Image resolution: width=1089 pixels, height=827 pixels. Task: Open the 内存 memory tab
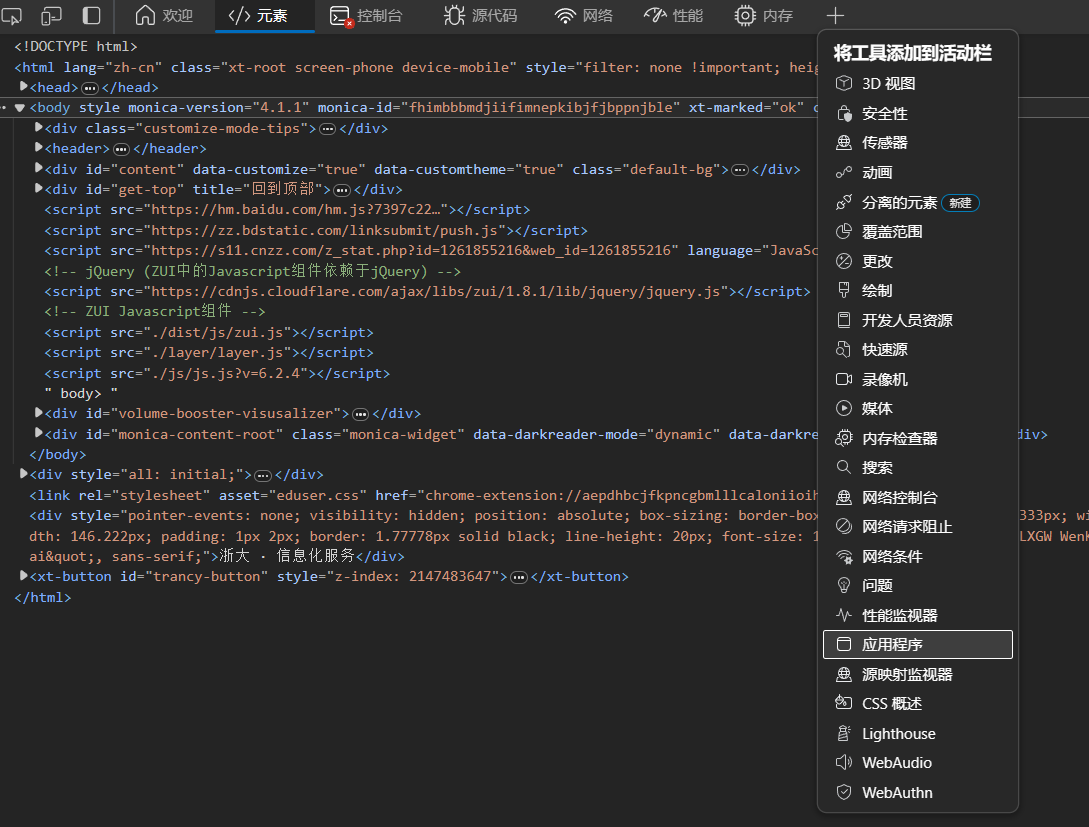(x=764, y=15)
